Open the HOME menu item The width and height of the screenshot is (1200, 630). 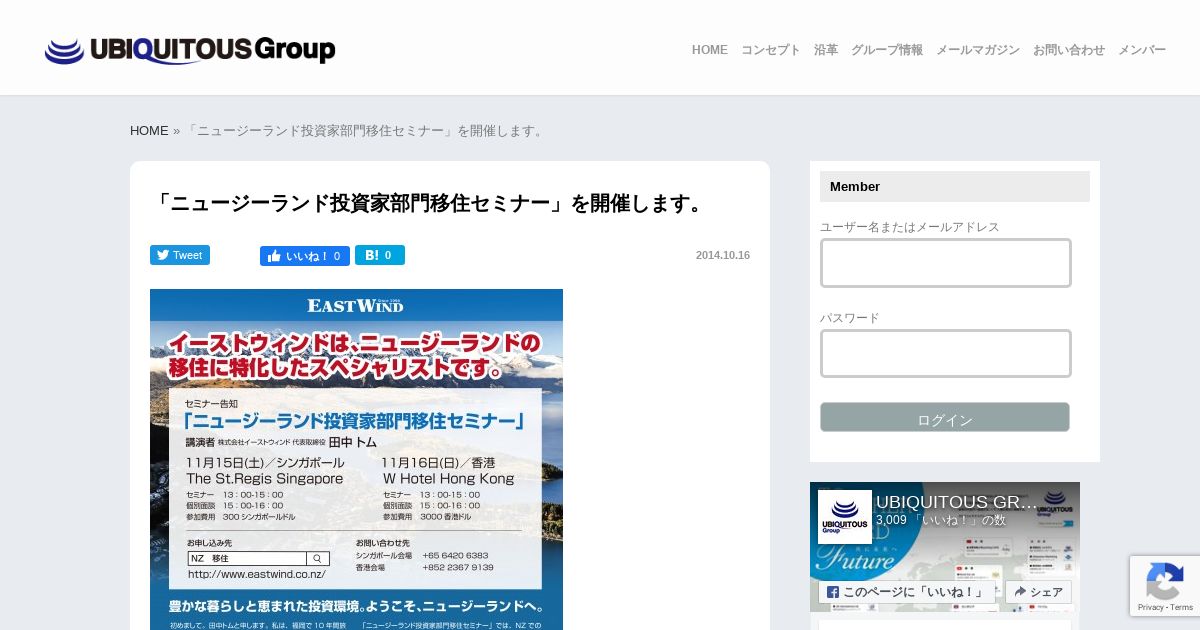point(709,50)
